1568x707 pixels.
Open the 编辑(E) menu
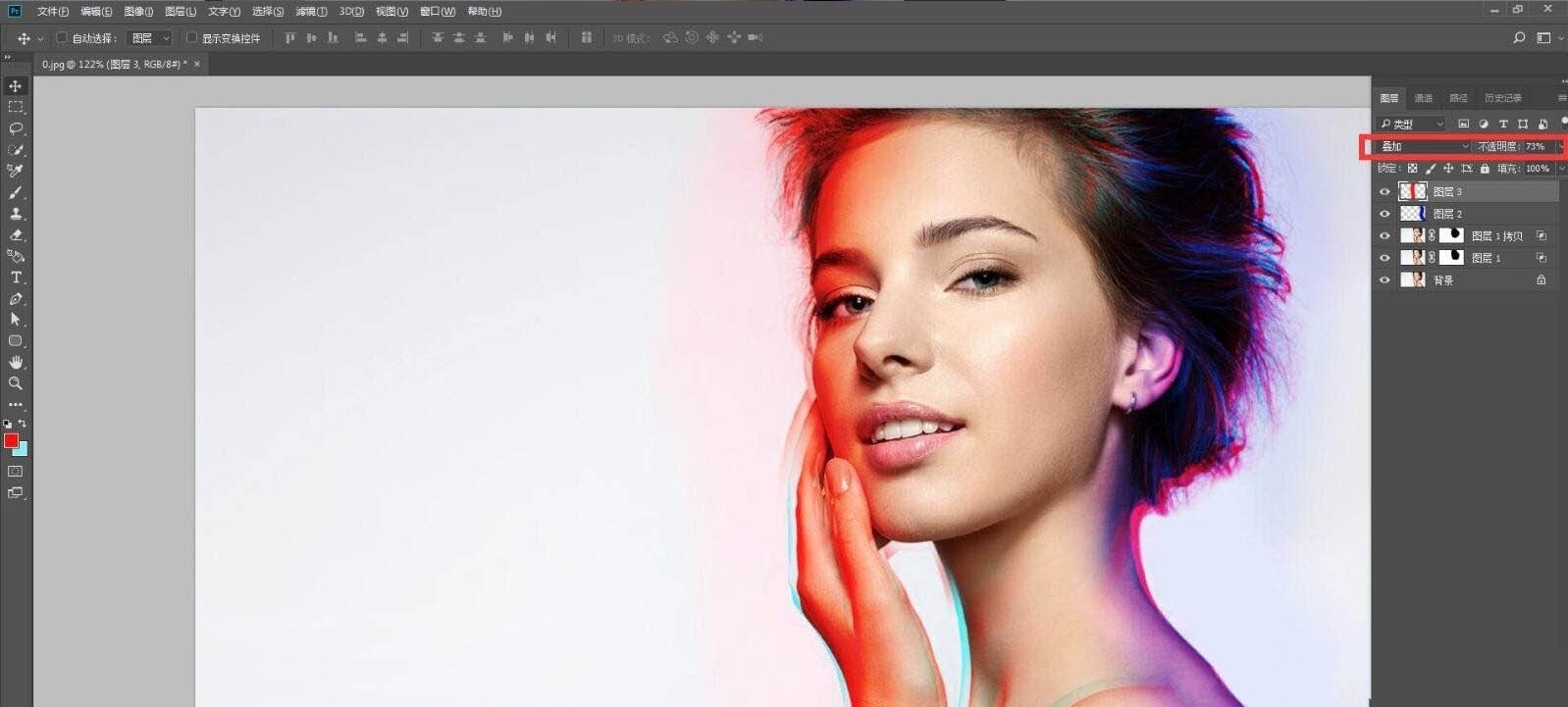coord(96,12)
